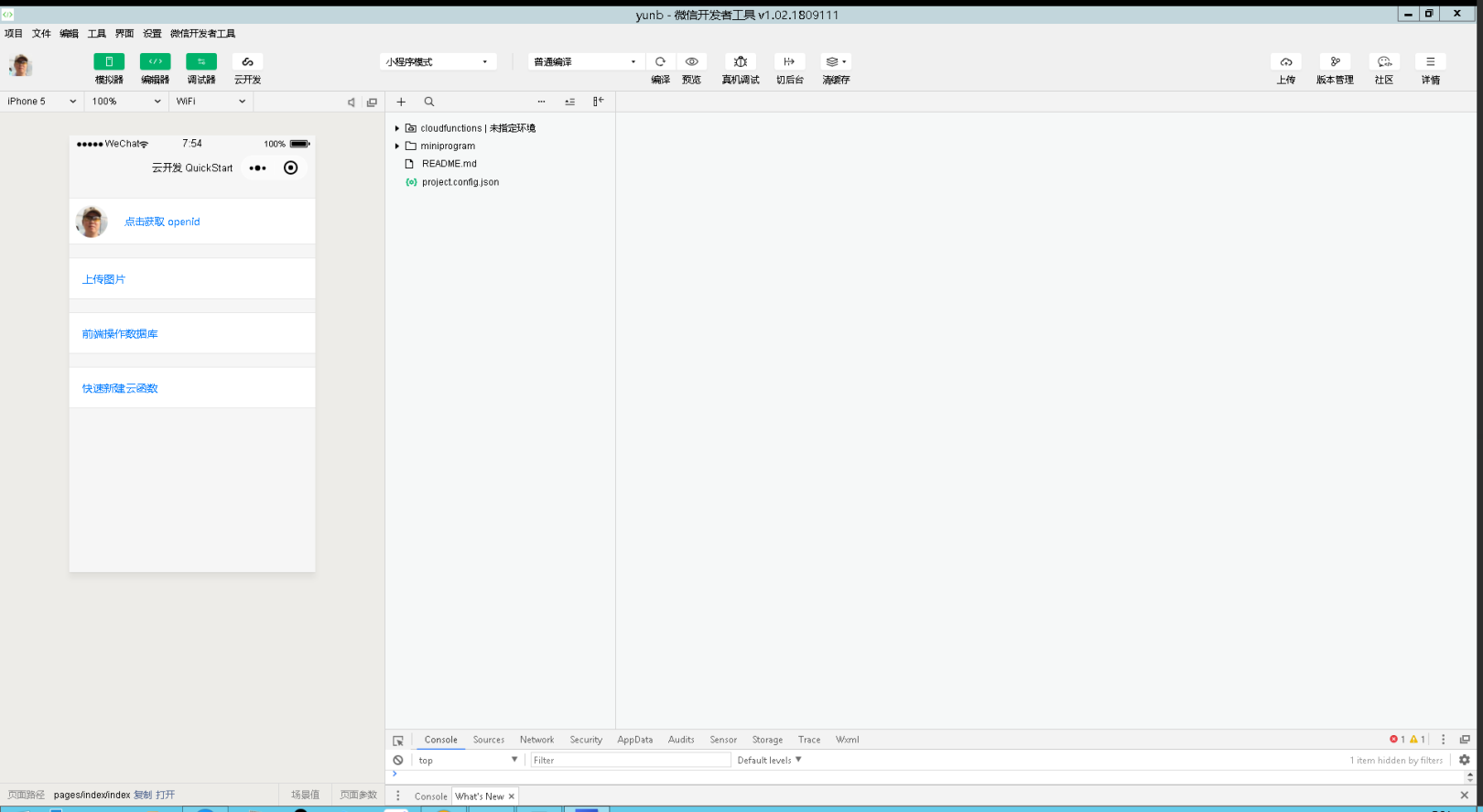This screenshot has width=1483, height=812.
Task: Switch to the Network tab
Action: [x=536, y=740]
